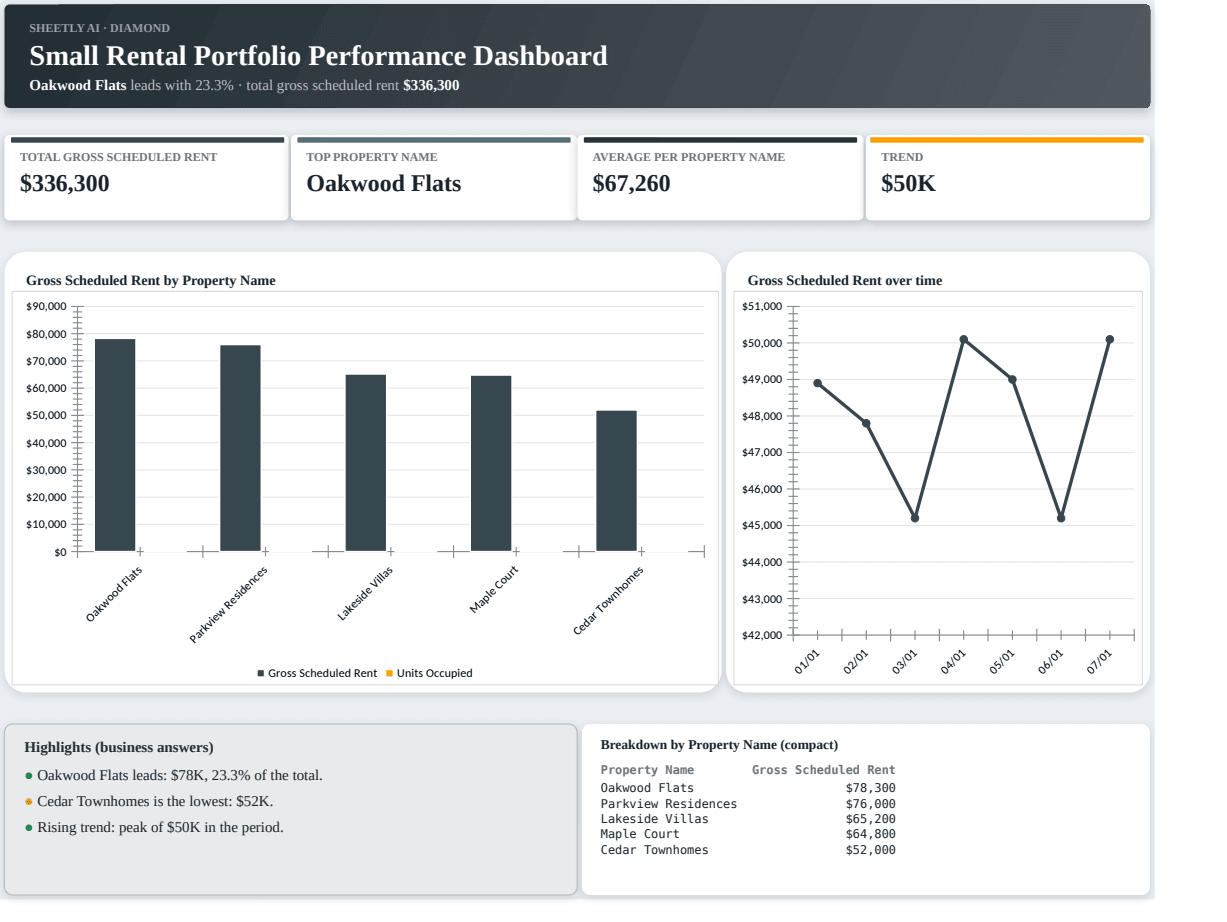Click the $64,800 value in table
The height and width of the screenshot is (922, 1227).
(x=871, y=834)
